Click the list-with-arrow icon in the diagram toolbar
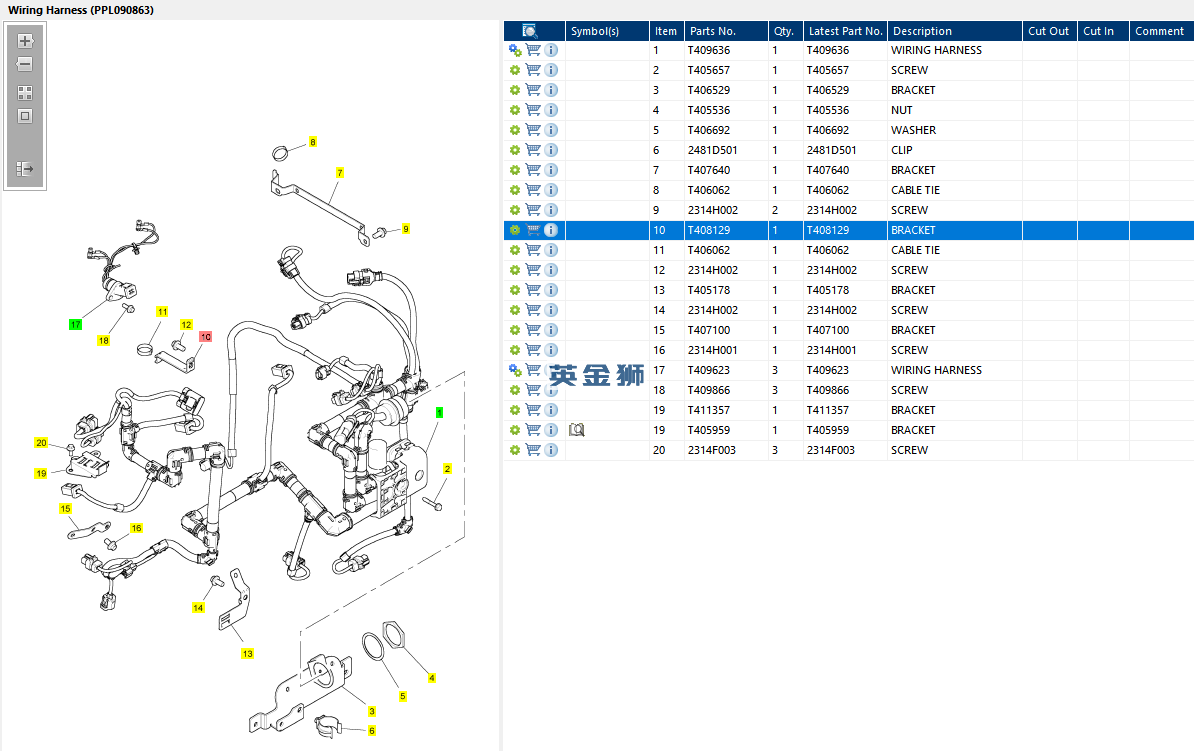Viewport: 1194px width, 751px height. [x=25, y=168]
